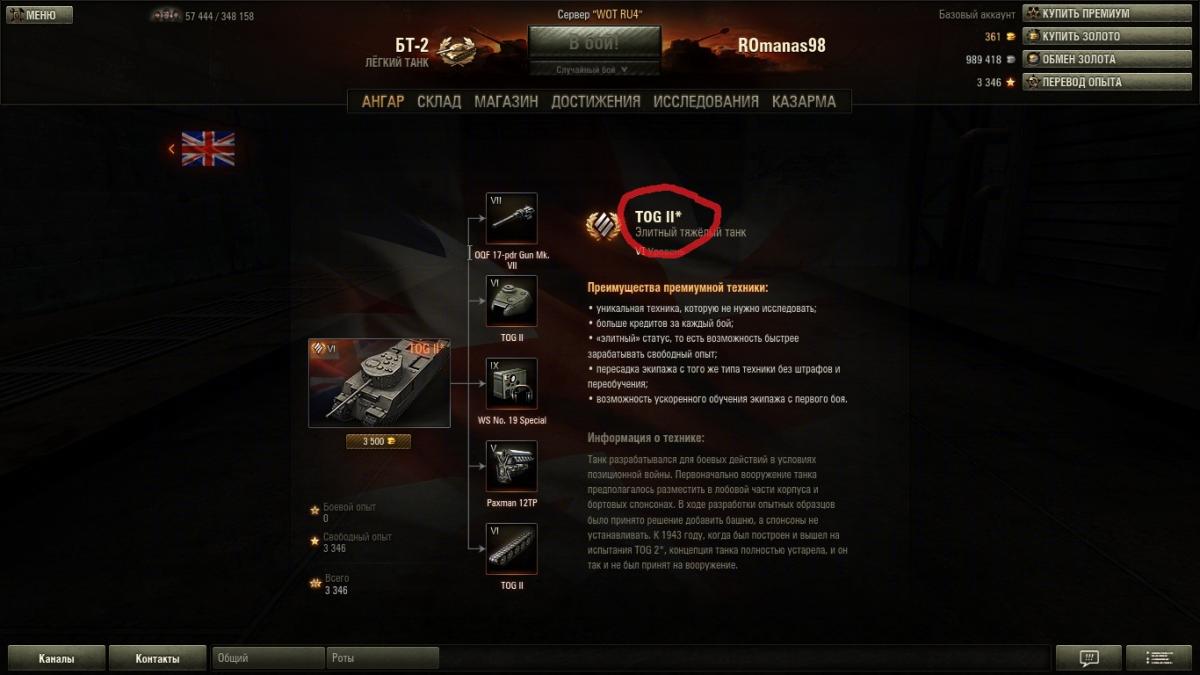Click the В бой! battle button
The height and width of the screenshot is (675, 1200).
595,44
